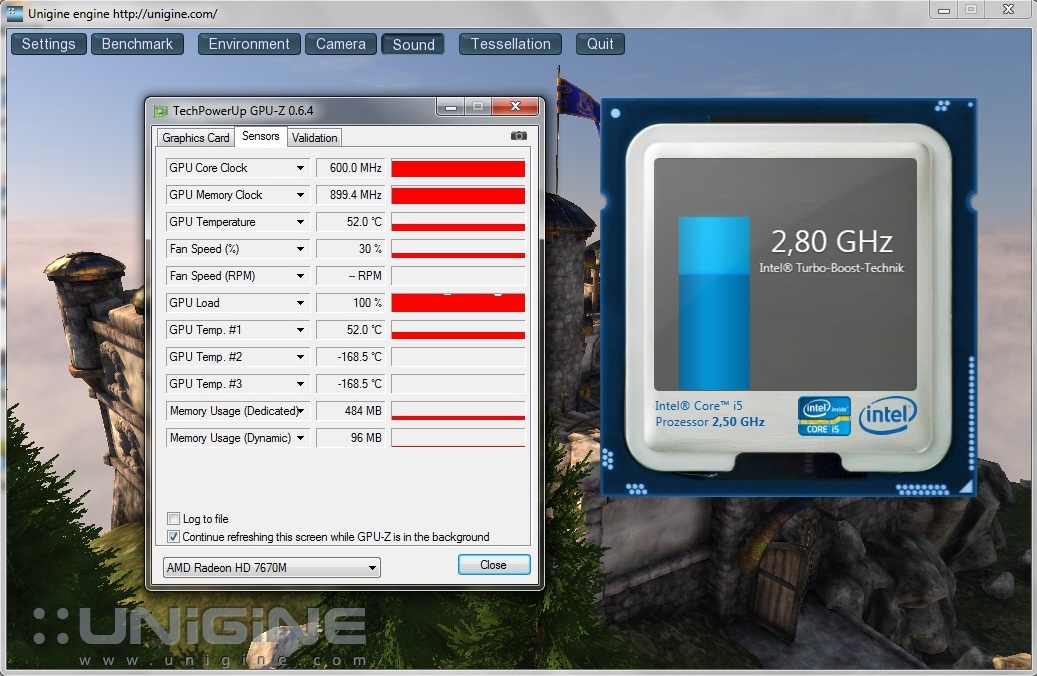
Task: Open the Memory Usage (Dynamic) dropdown
Action: [300, 438]
